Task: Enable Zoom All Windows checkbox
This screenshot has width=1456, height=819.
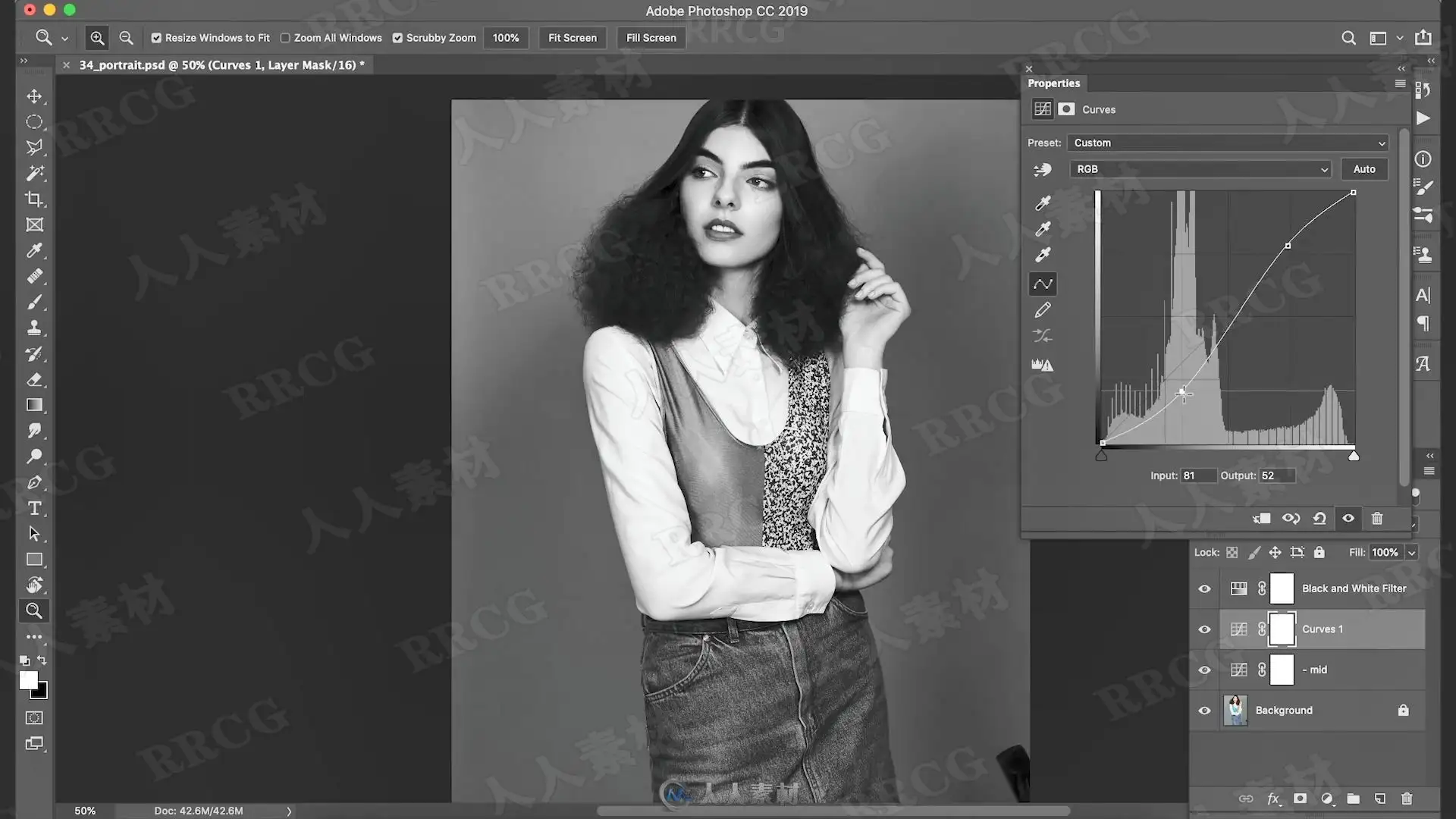Action: [285, 38]
